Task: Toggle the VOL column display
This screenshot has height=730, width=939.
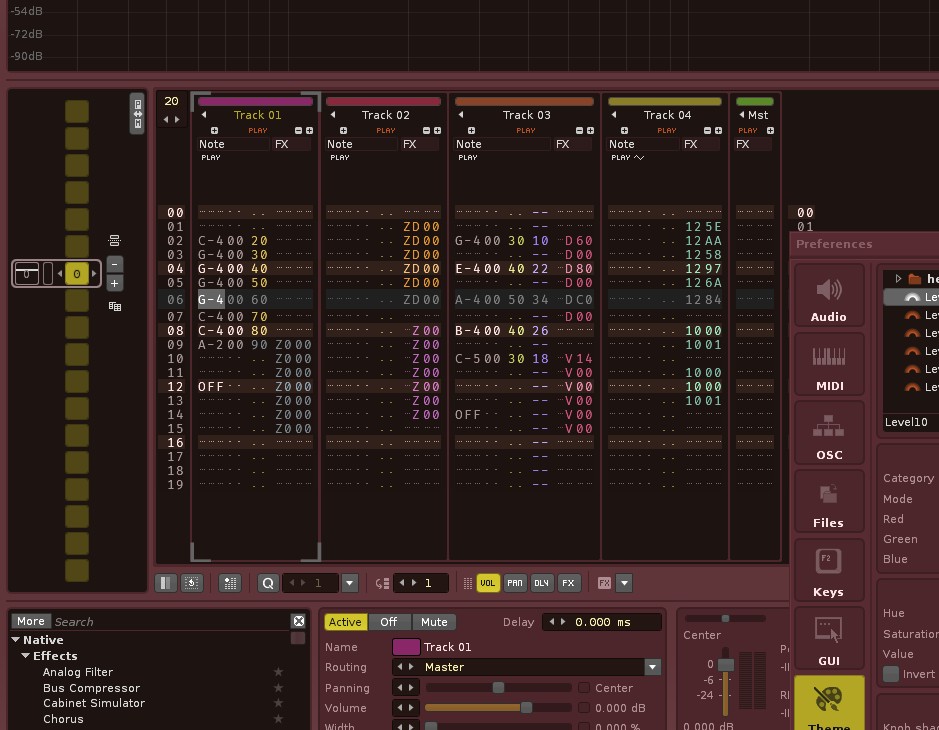Action: pos(487,583)
